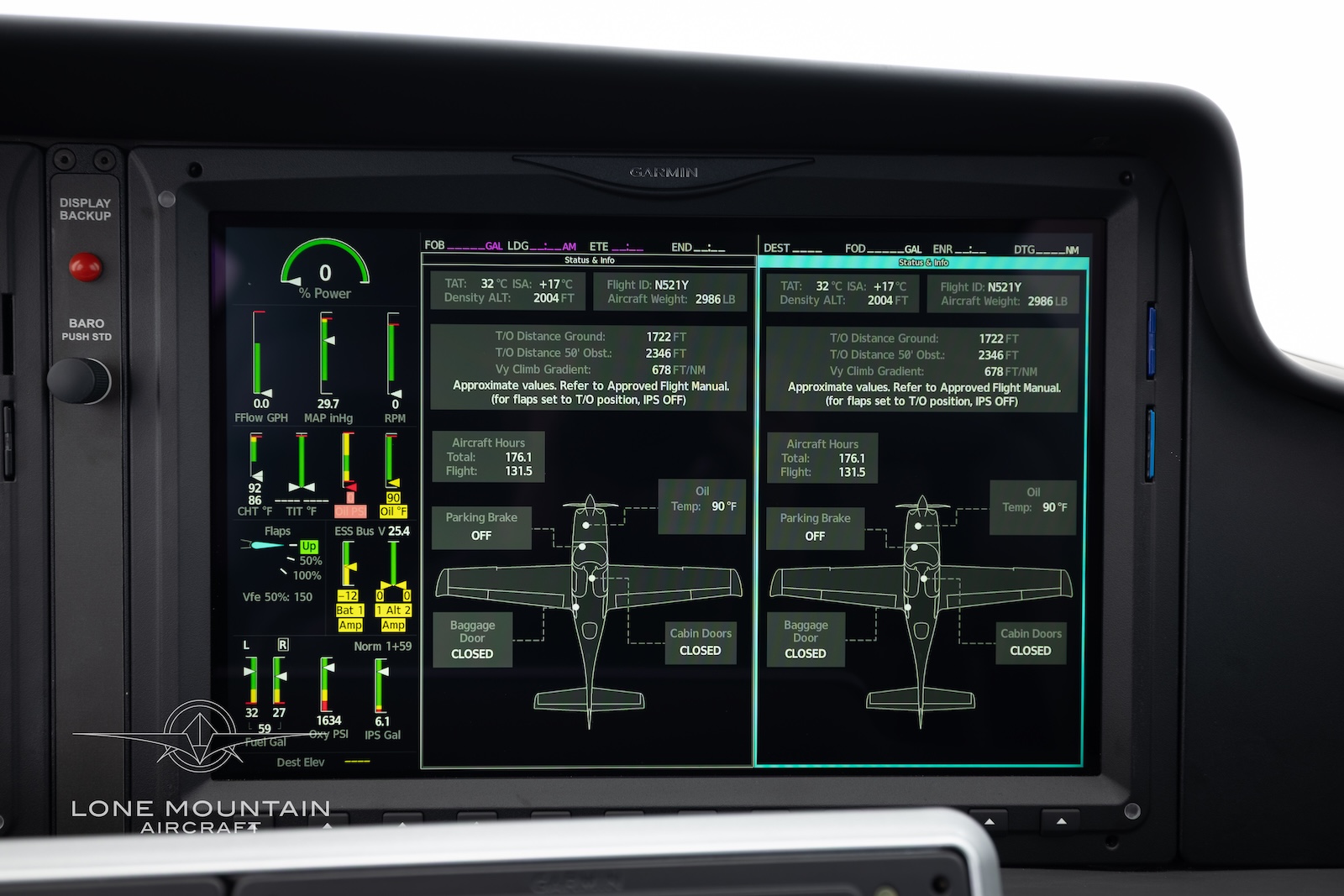Select the highlighted right Status & Info tab
The image size is (1344, 896).
tap(923, 263)
